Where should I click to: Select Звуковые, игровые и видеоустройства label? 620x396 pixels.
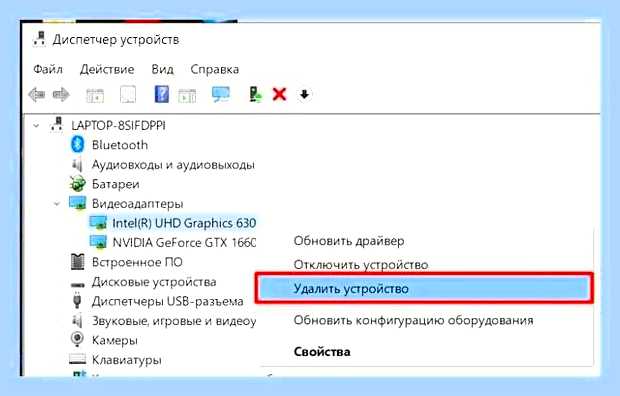tap(174, 320)
